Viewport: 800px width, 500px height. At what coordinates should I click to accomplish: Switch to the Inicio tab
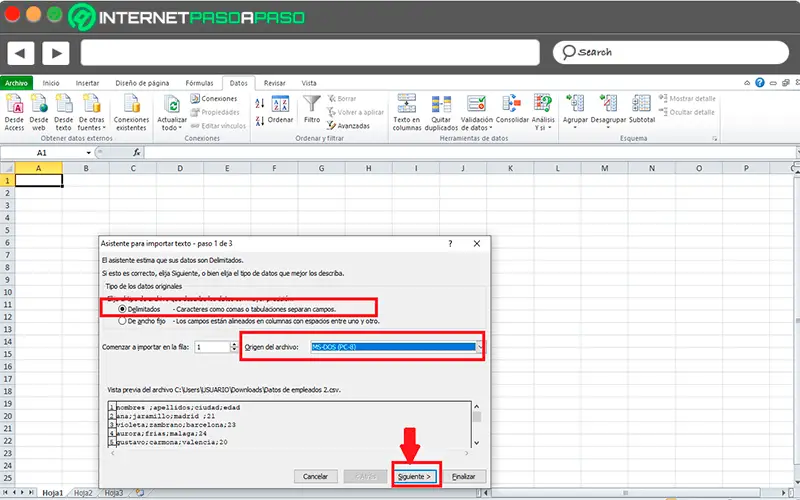(51, 83)
